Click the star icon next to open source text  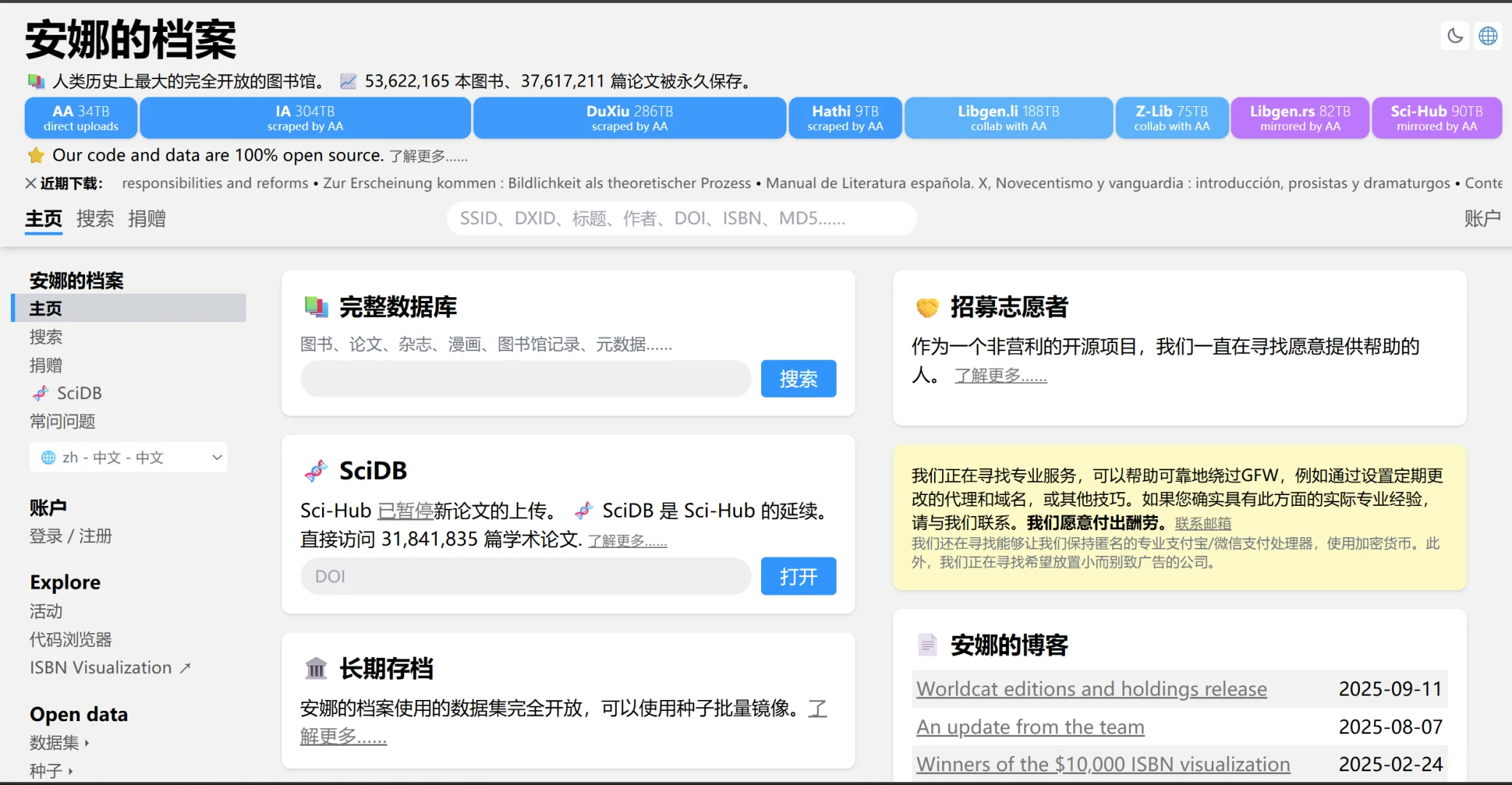click(x=36, y=155)
